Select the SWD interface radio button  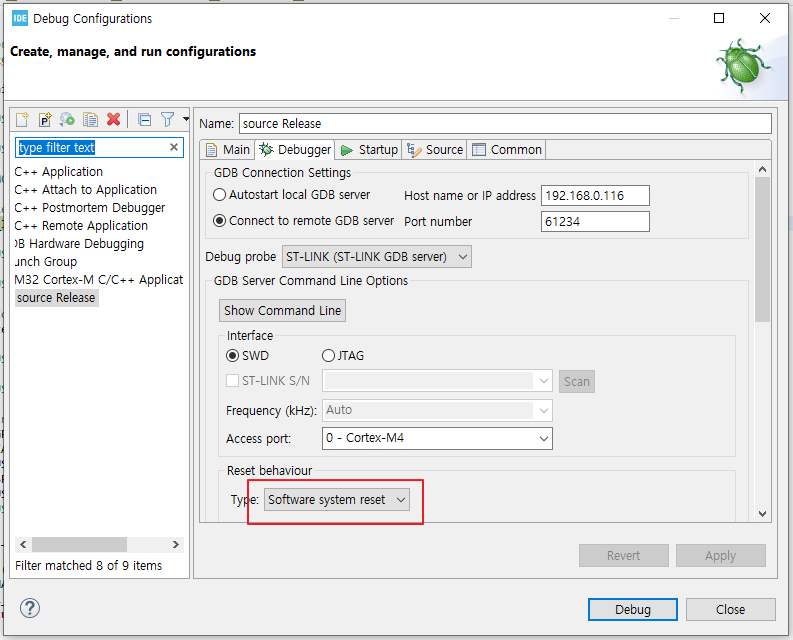(x=233, y=356)
